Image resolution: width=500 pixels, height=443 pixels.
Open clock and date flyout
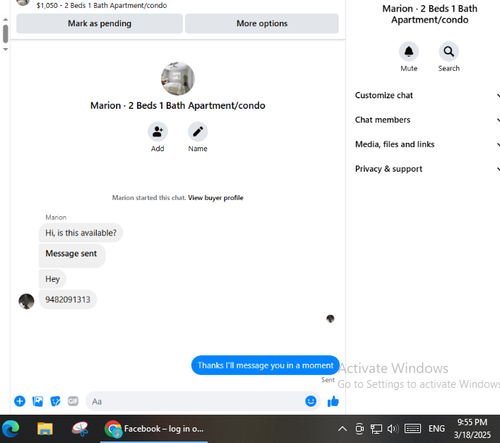[472, 429]
